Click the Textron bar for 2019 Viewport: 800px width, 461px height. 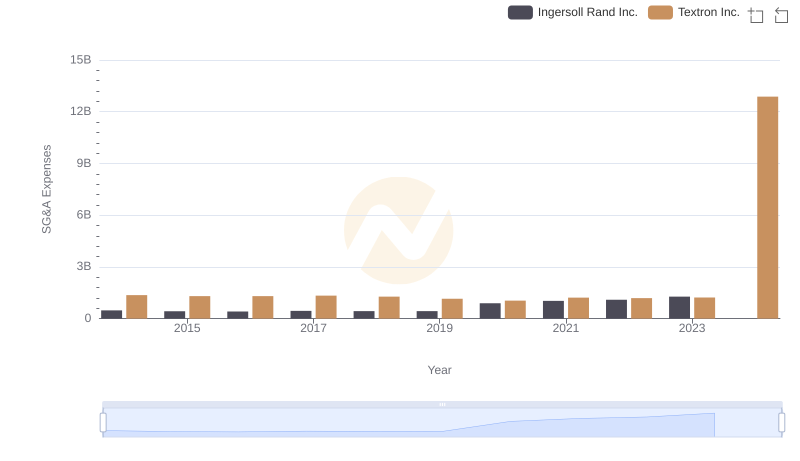tap(452, 309)
